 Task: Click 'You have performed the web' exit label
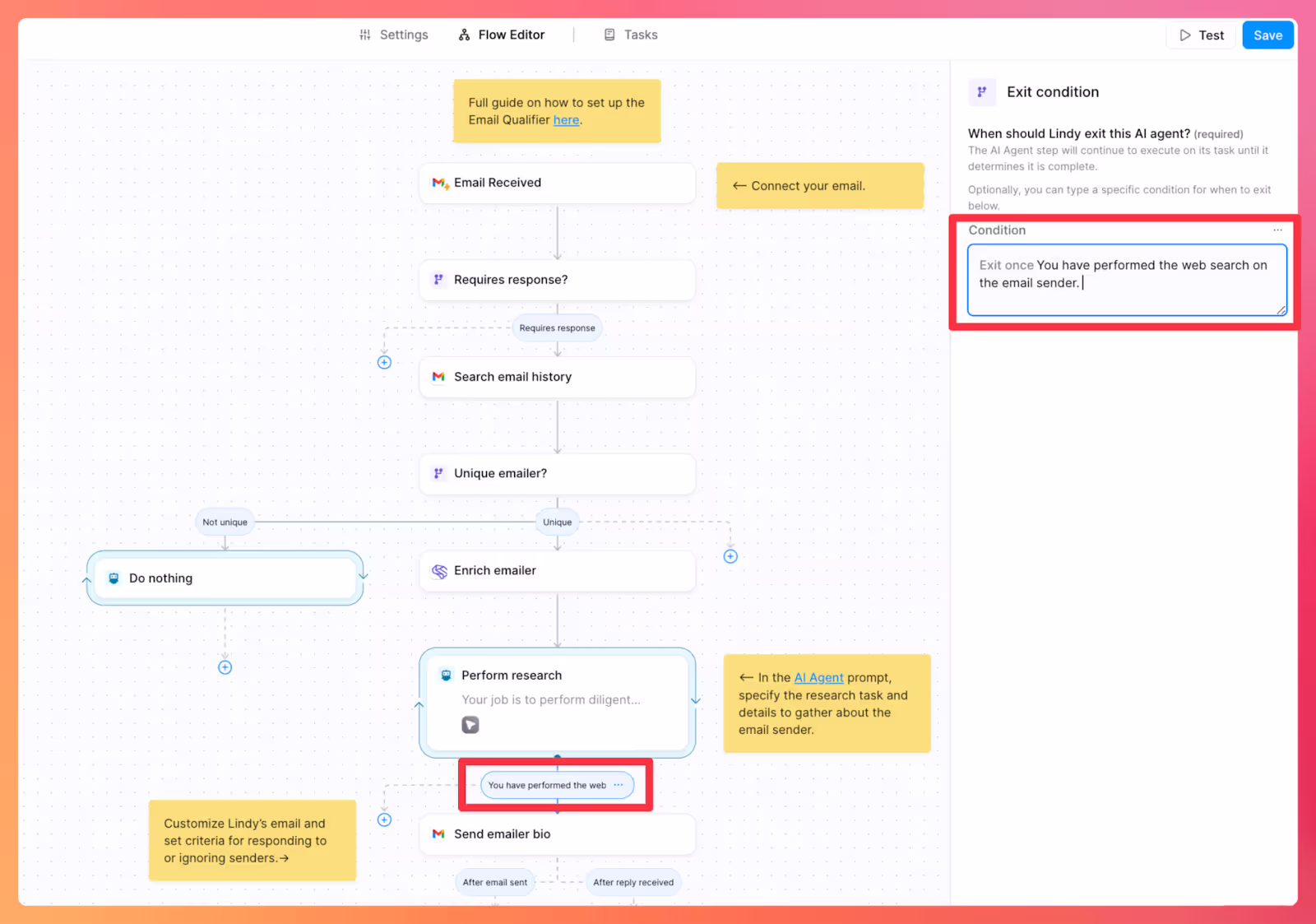pyautogui.click(x=547, y=785)
